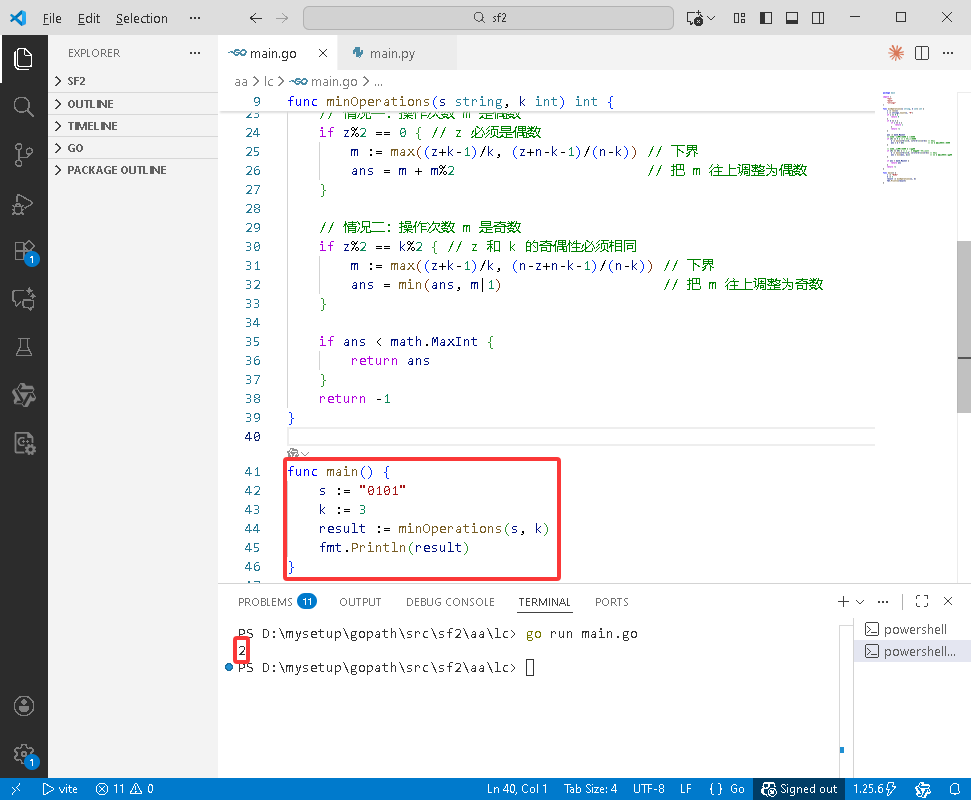Open the launch profile dropdown next to plus
971x800 pixels.
(860, 601)
